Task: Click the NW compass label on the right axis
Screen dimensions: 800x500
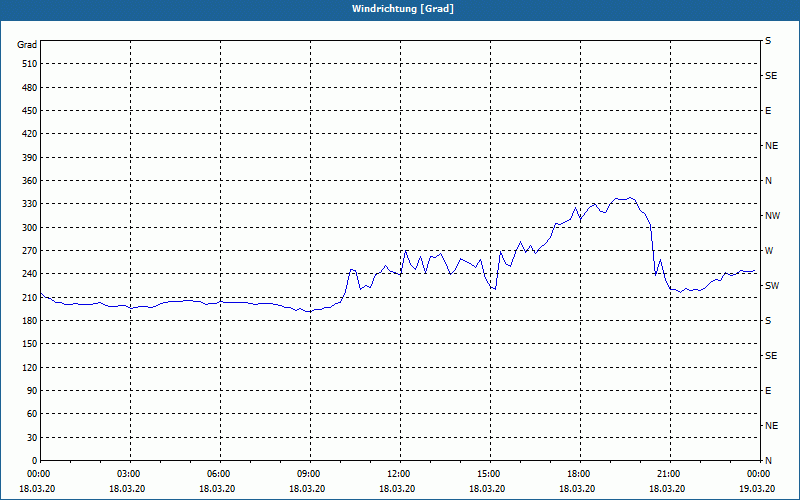Action: (772, 216)
